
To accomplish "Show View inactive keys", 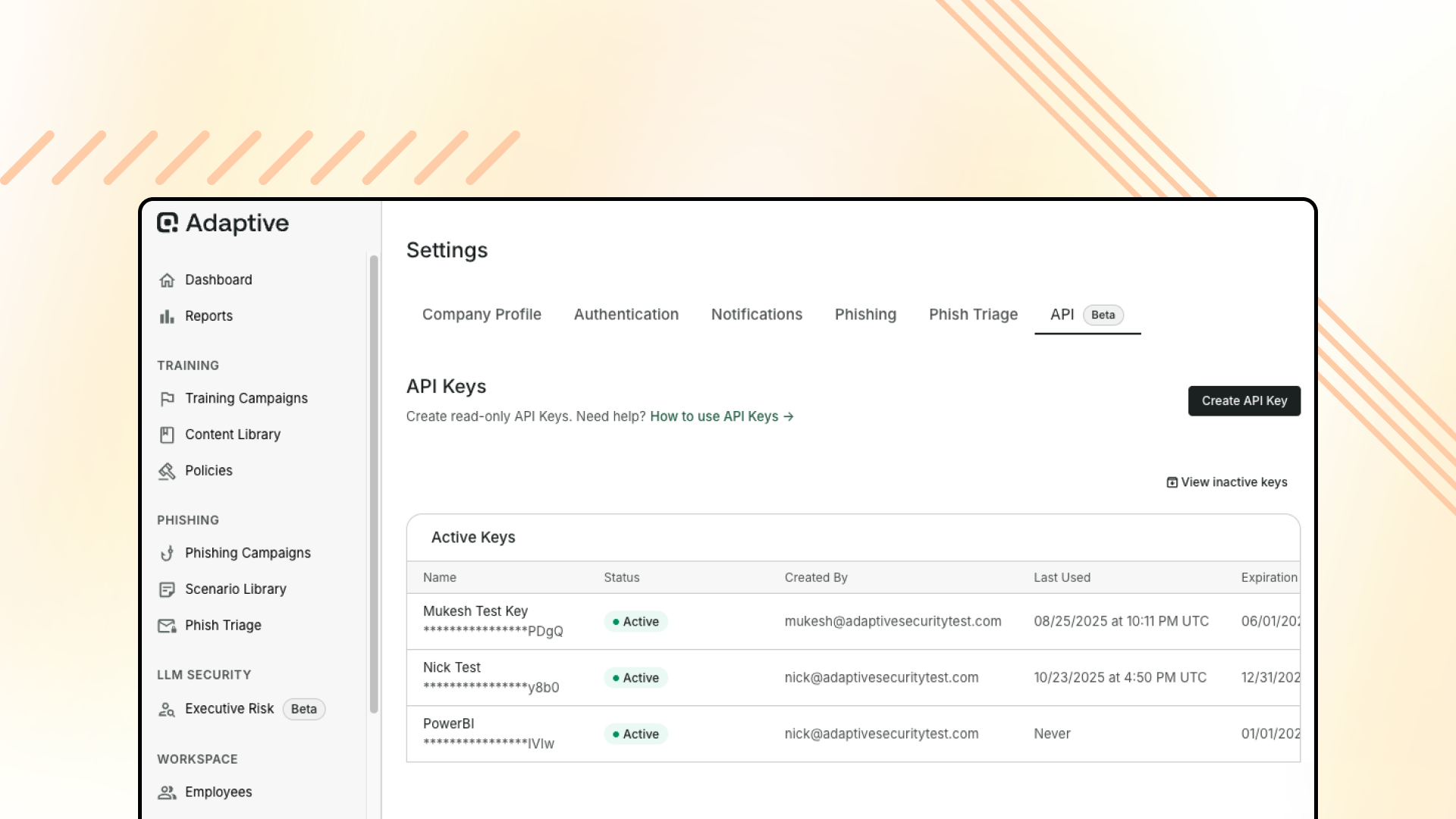I will click(1226, 482).
